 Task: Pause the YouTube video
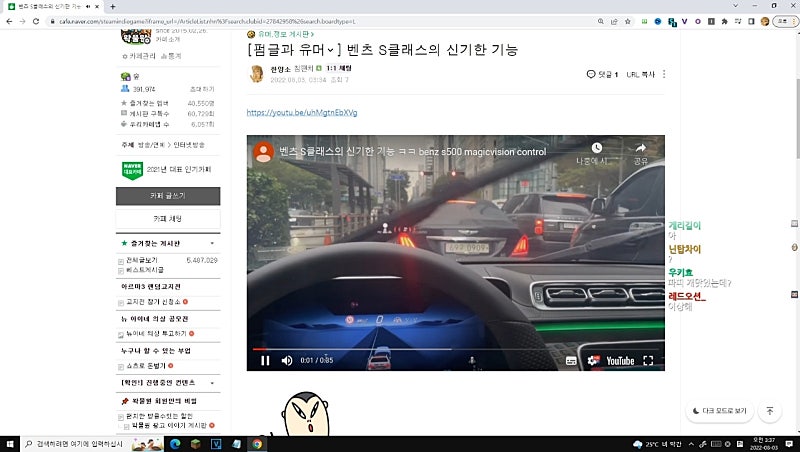pyautogui.click(x=265, y=361)
